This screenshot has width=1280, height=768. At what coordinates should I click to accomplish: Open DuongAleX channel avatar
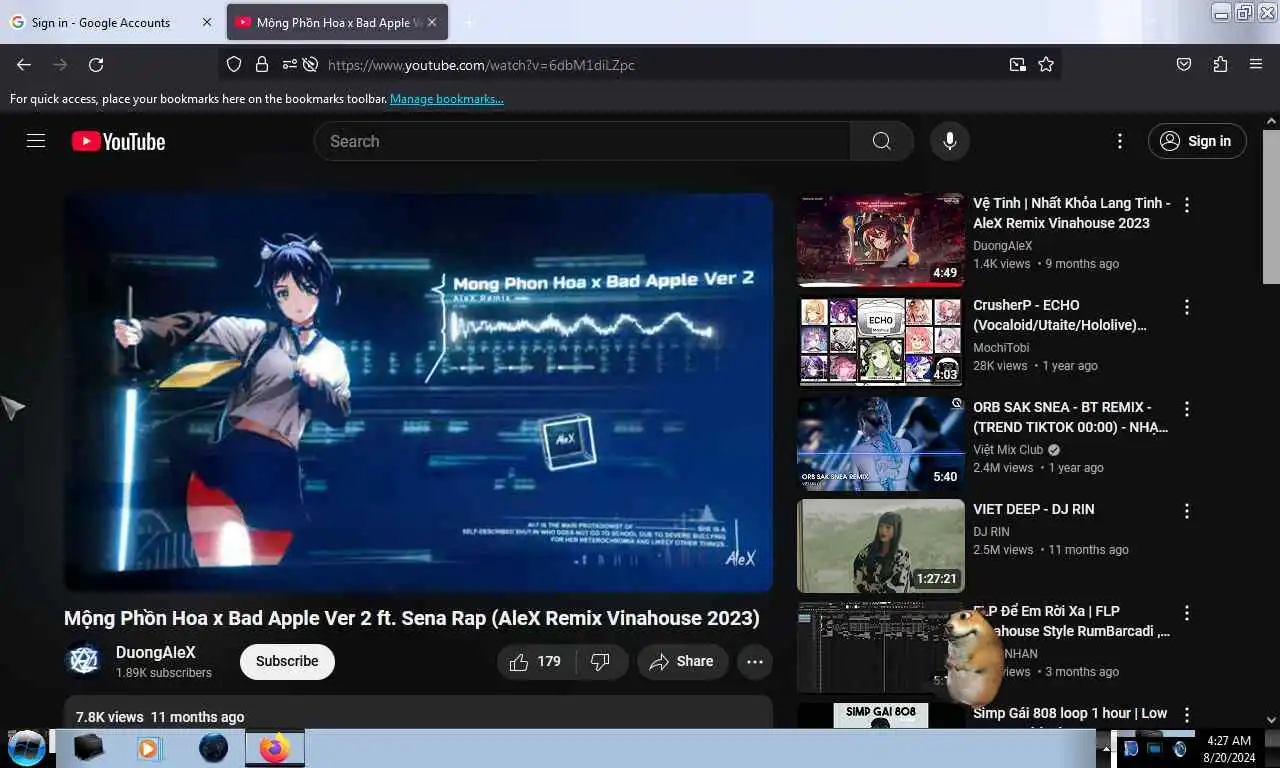point(84,661)
